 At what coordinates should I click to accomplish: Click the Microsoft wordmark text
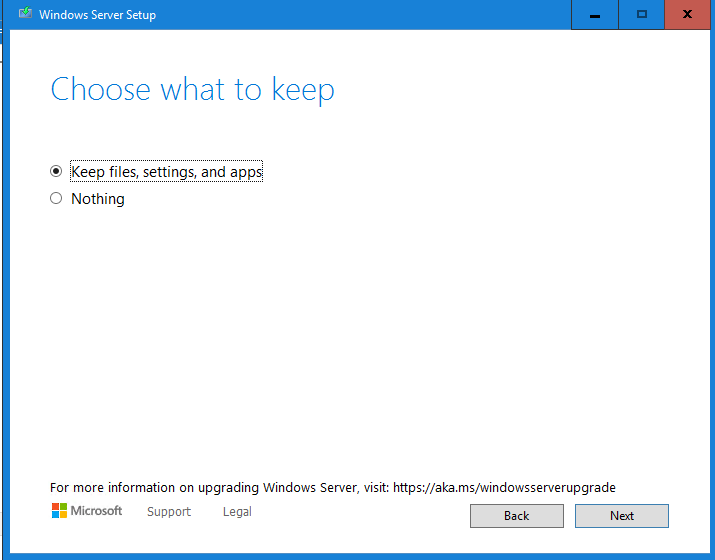pyautogui.click(x=96, y=511)
